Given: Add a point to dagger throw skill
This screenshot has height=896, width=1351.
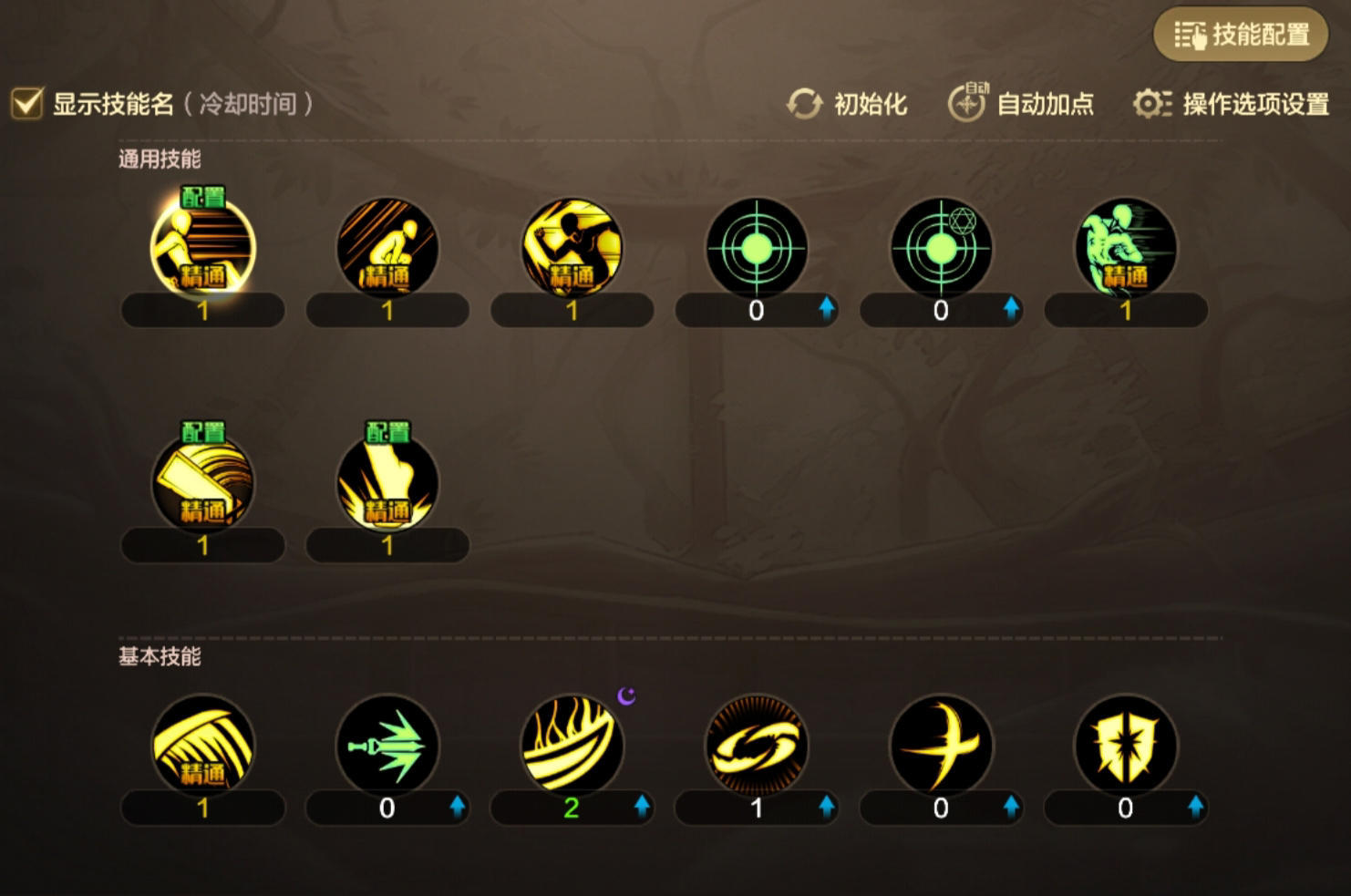Looking at the screenshot, I should [x=458, y=806].
